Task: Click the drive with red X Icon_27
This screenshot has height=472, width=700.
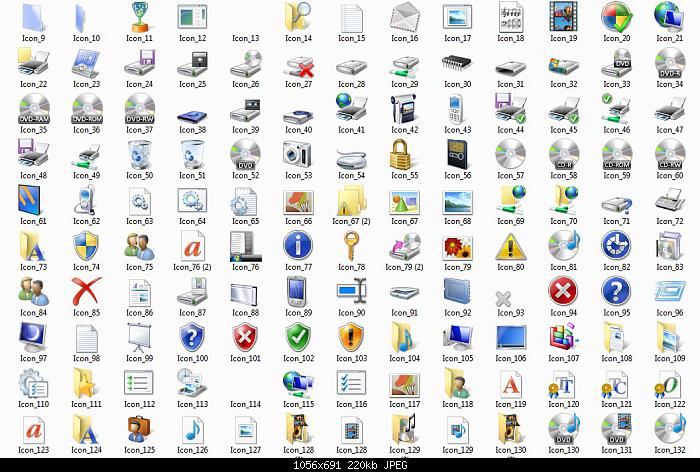Action: 299,66
